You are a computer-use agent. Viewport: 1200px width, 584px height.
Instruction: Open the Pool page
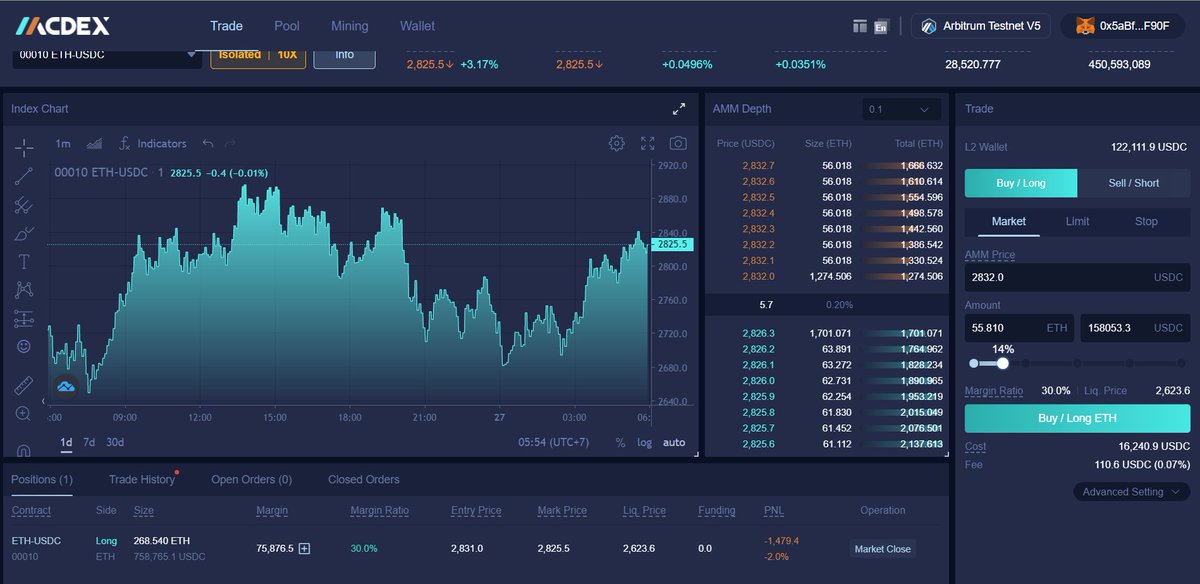coord(287,26)
